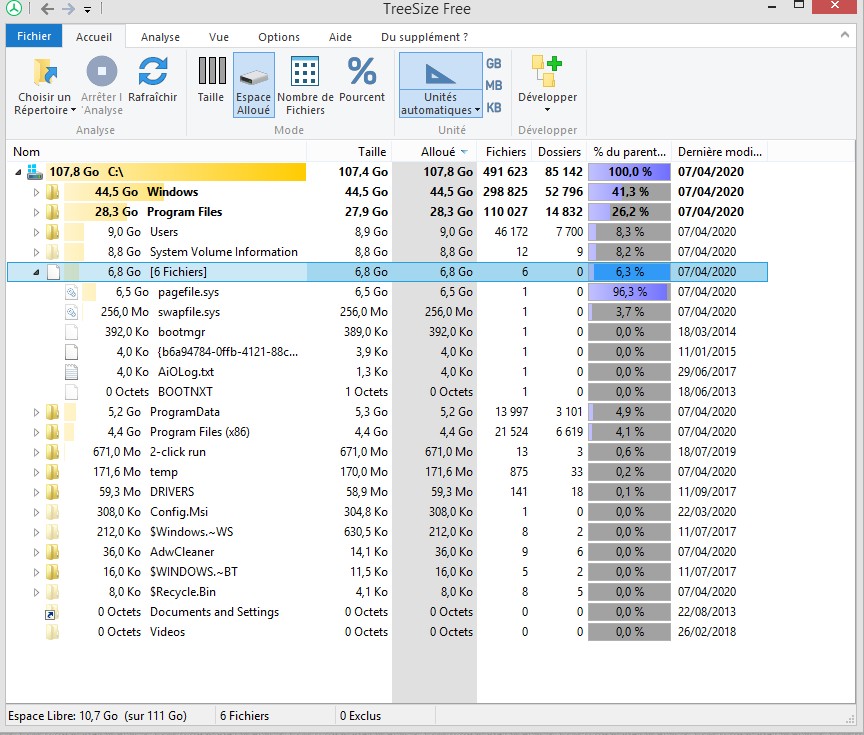Select the AdwCleaner row

(x=387, y=552)
